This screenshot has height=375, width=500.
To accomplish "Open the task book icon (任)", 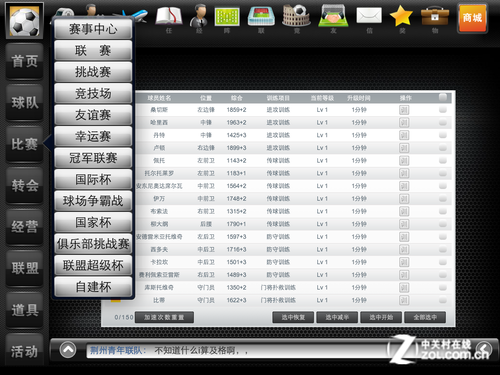I will (x=169, y=16).
